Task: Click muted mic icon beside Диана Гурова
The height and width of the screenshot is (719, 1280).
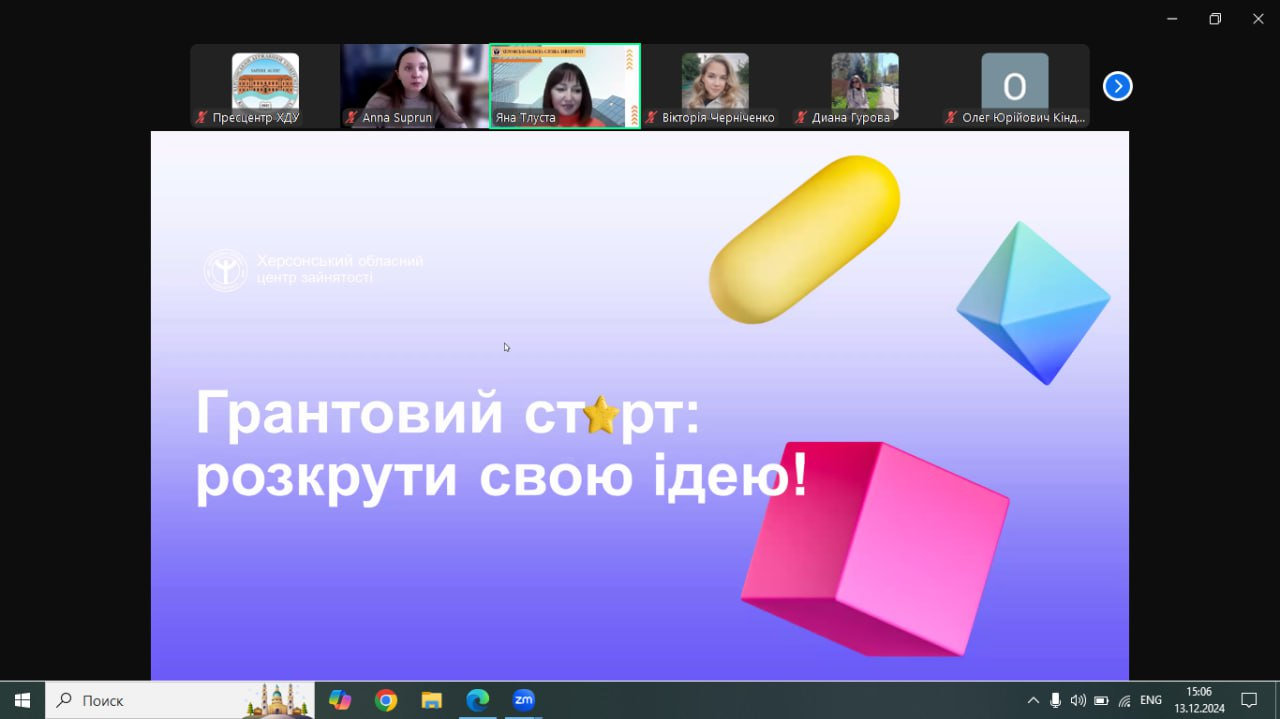Action: coord(801,118)
